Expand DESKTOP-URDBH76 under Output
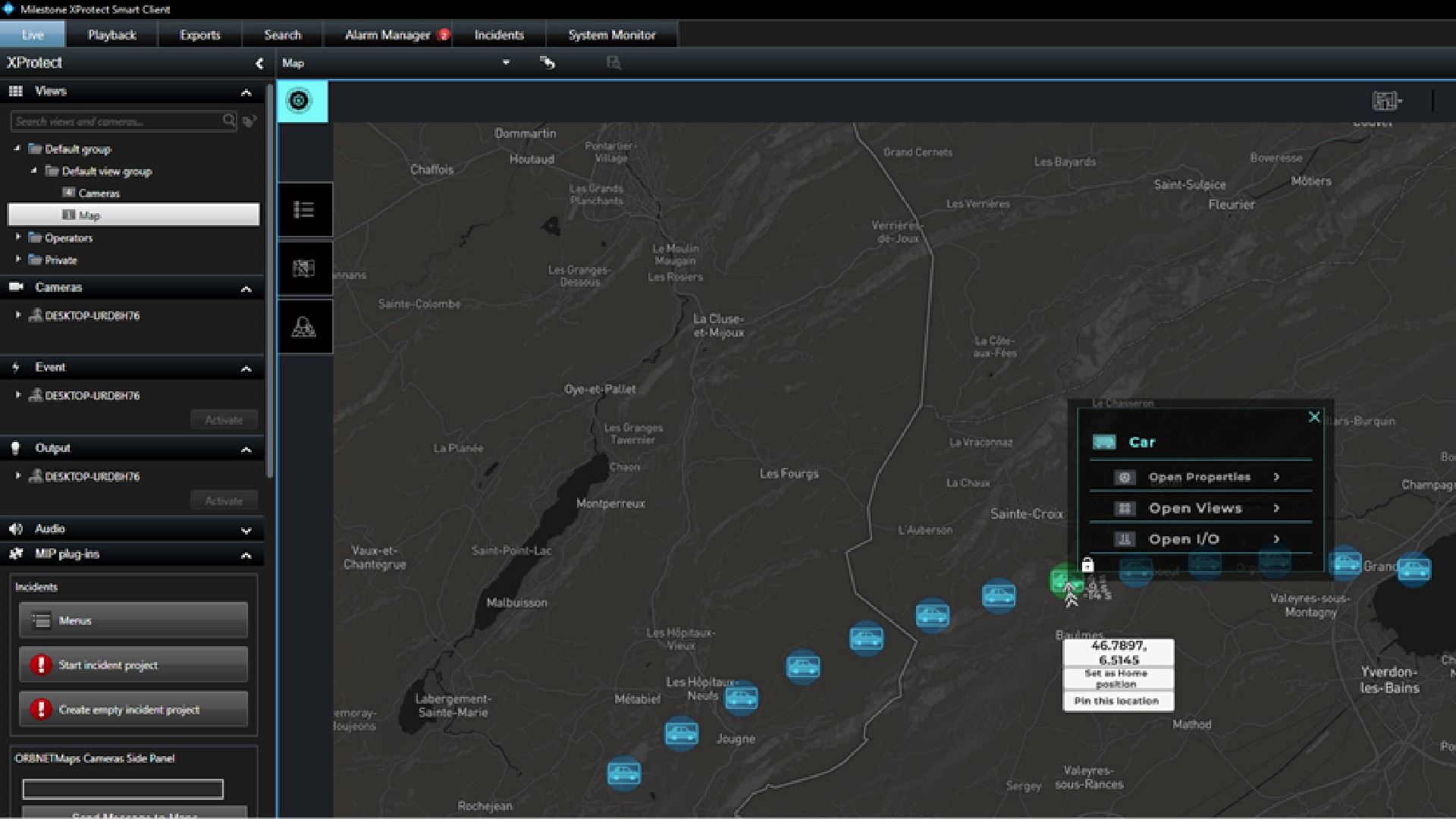 [18, 475]
